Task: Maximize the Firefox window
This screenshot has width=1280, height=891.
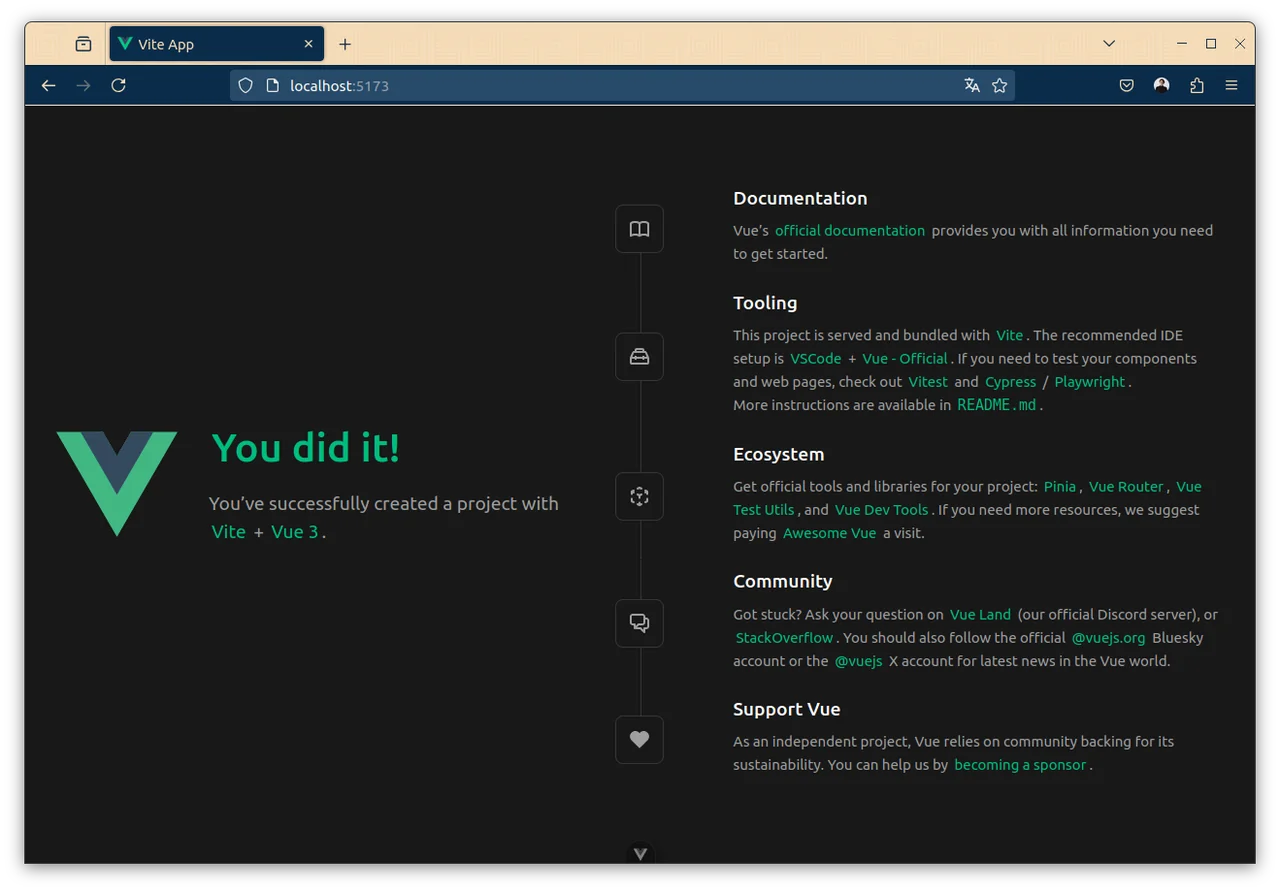Action: [x=1211, y=44]
